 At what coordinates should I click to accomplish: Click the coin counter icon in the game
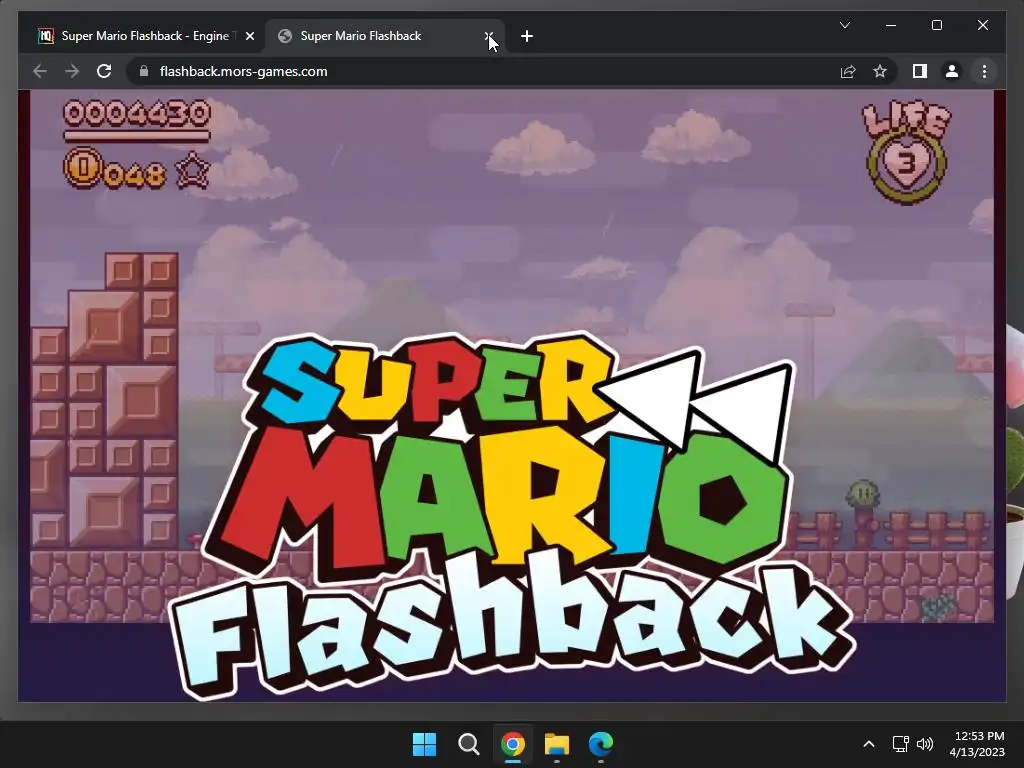(x=83, y=168)
